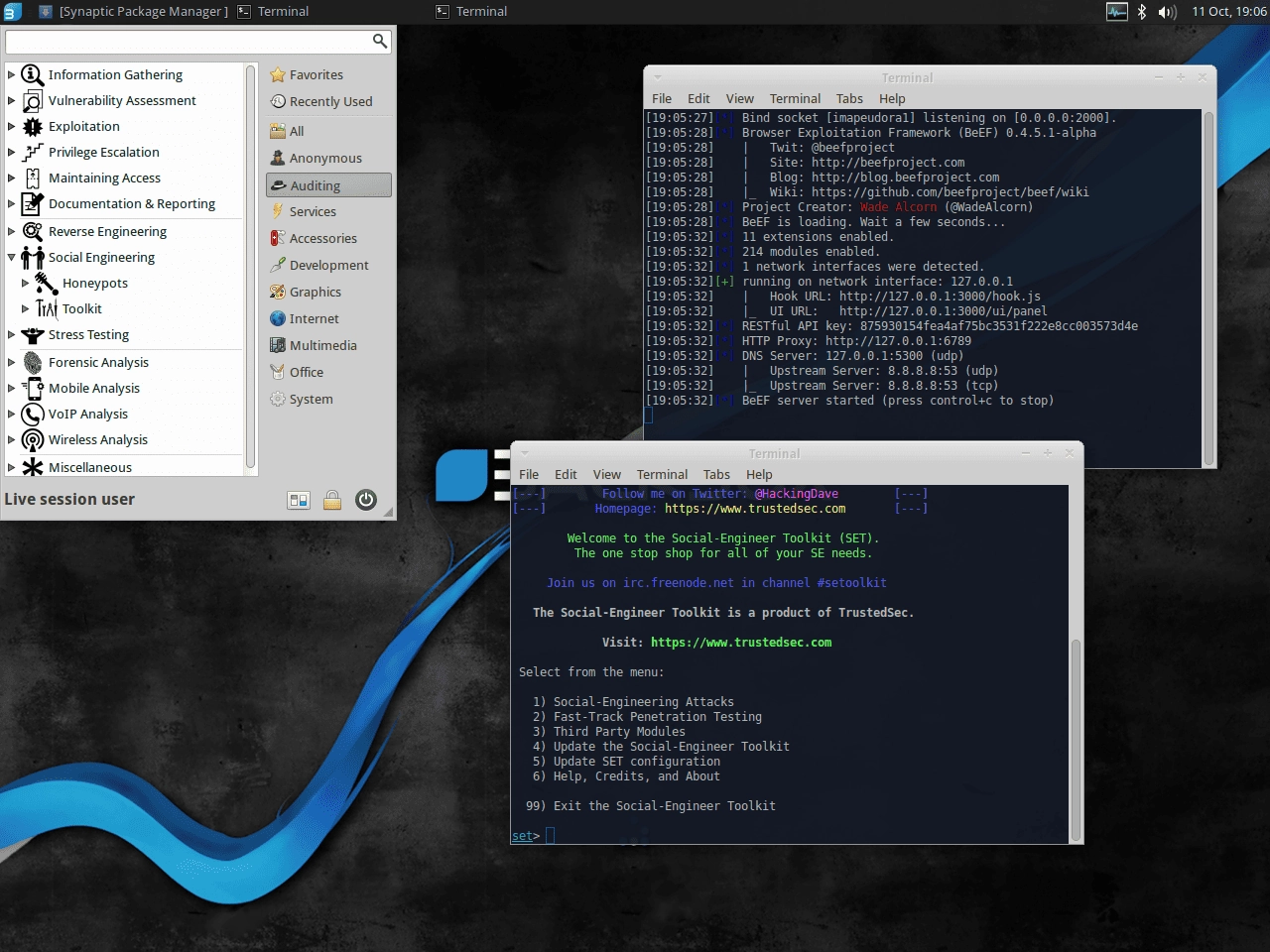Click the Miscellaneous asterisk icon
The width and height of the screenshot is (1270, 952).
pyautogui.click(x=32, y=467)
